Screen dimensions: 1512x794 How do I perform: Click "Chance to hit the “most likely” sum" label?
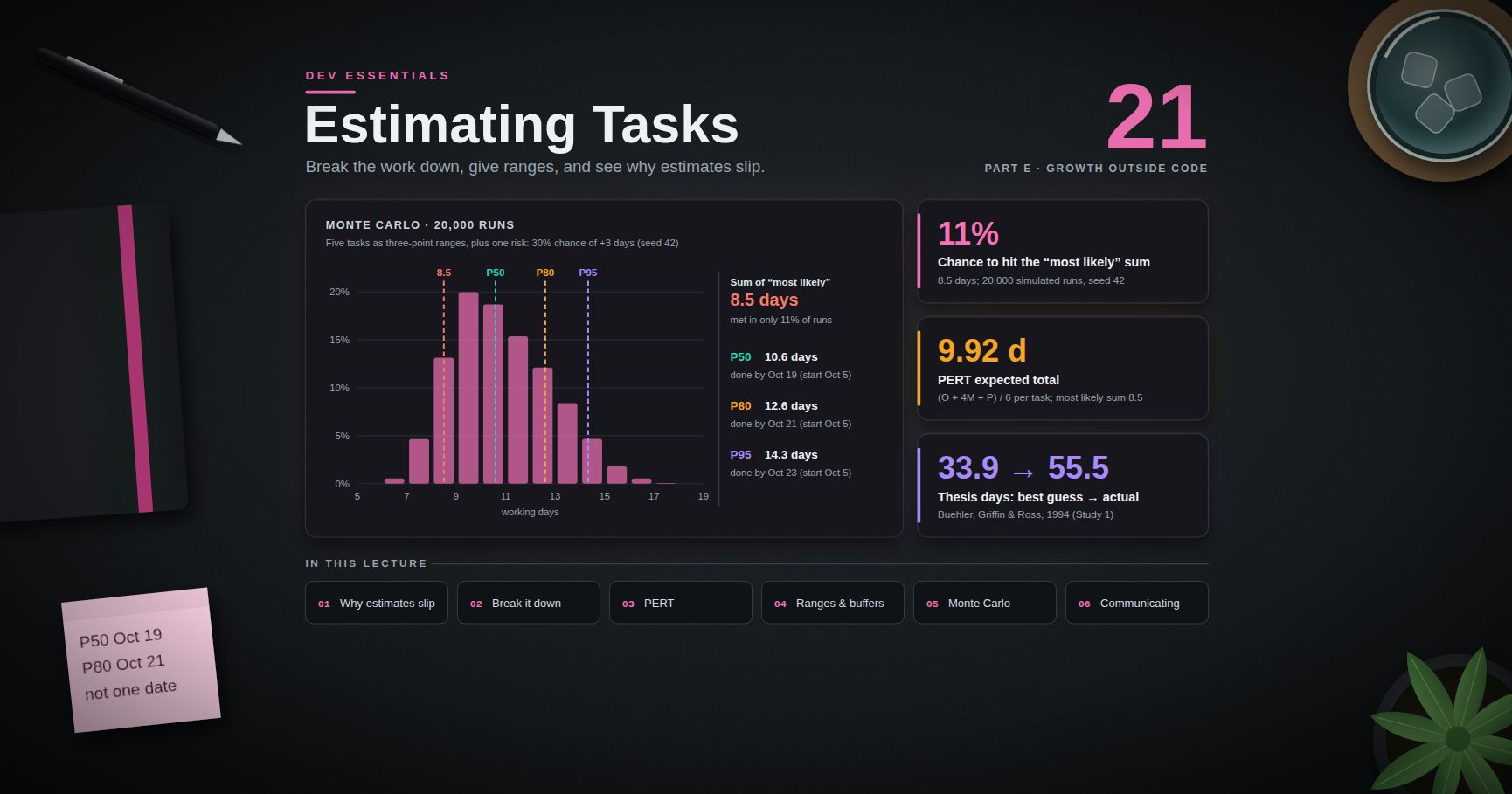[x=1044, y=262]
